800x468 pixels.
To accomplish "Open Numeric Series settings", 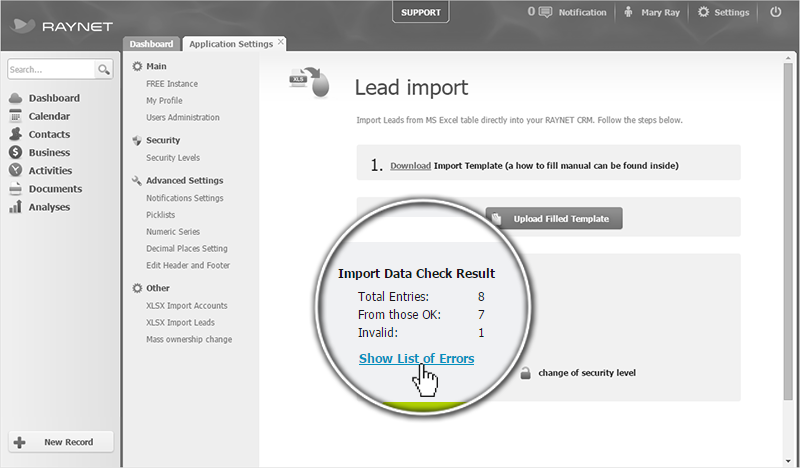I will pyautogui.click(x=173, y=232).
